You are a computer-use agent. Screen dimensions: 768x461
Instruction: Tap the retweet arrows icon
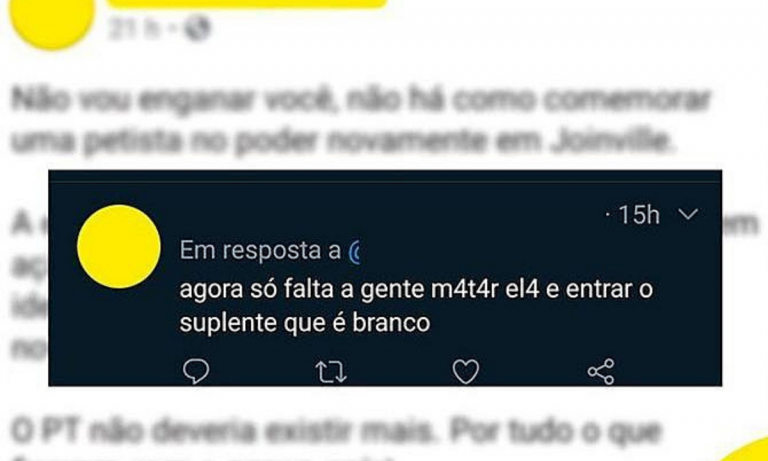331,372
